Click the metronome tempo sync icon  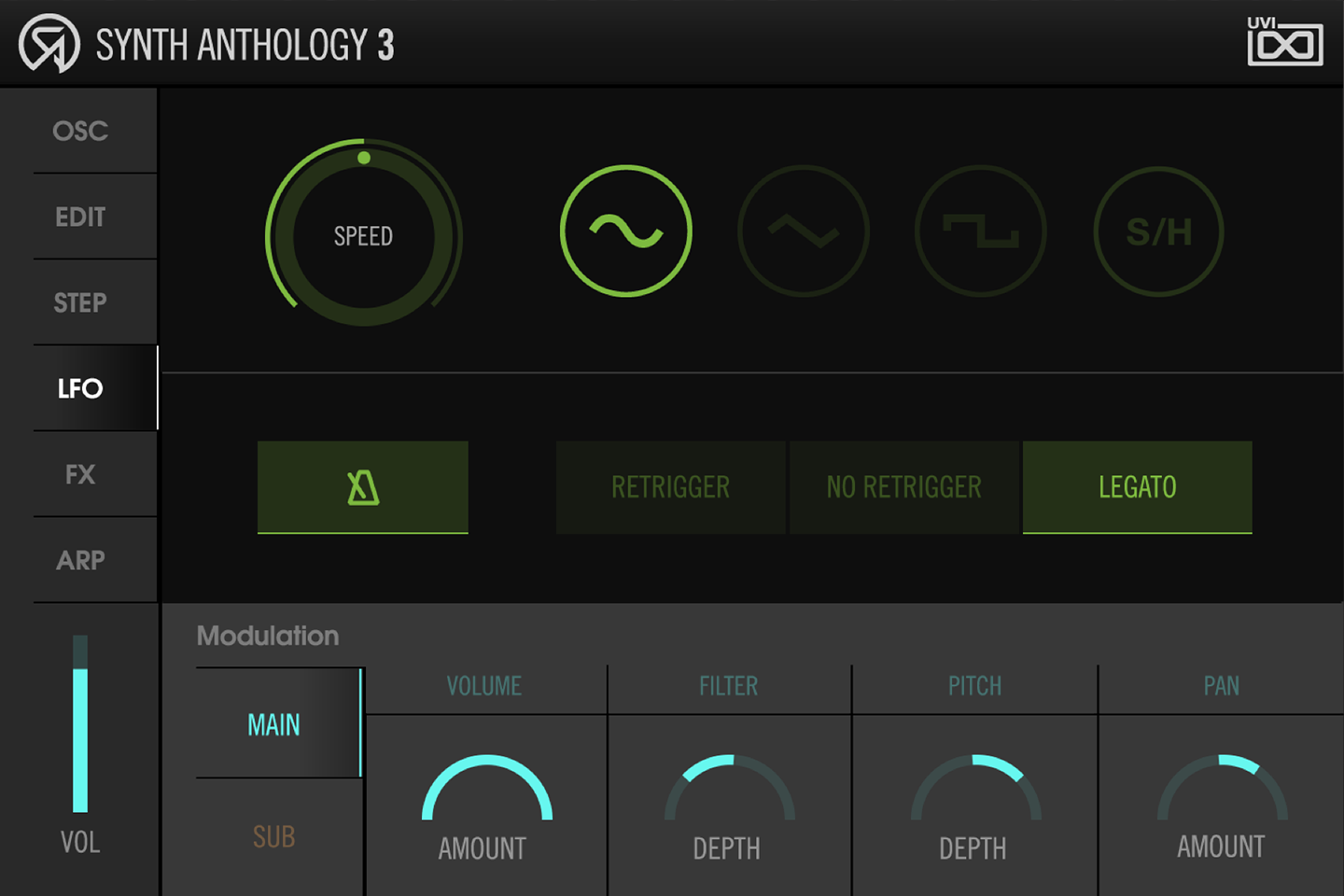[x=362, y=486]
